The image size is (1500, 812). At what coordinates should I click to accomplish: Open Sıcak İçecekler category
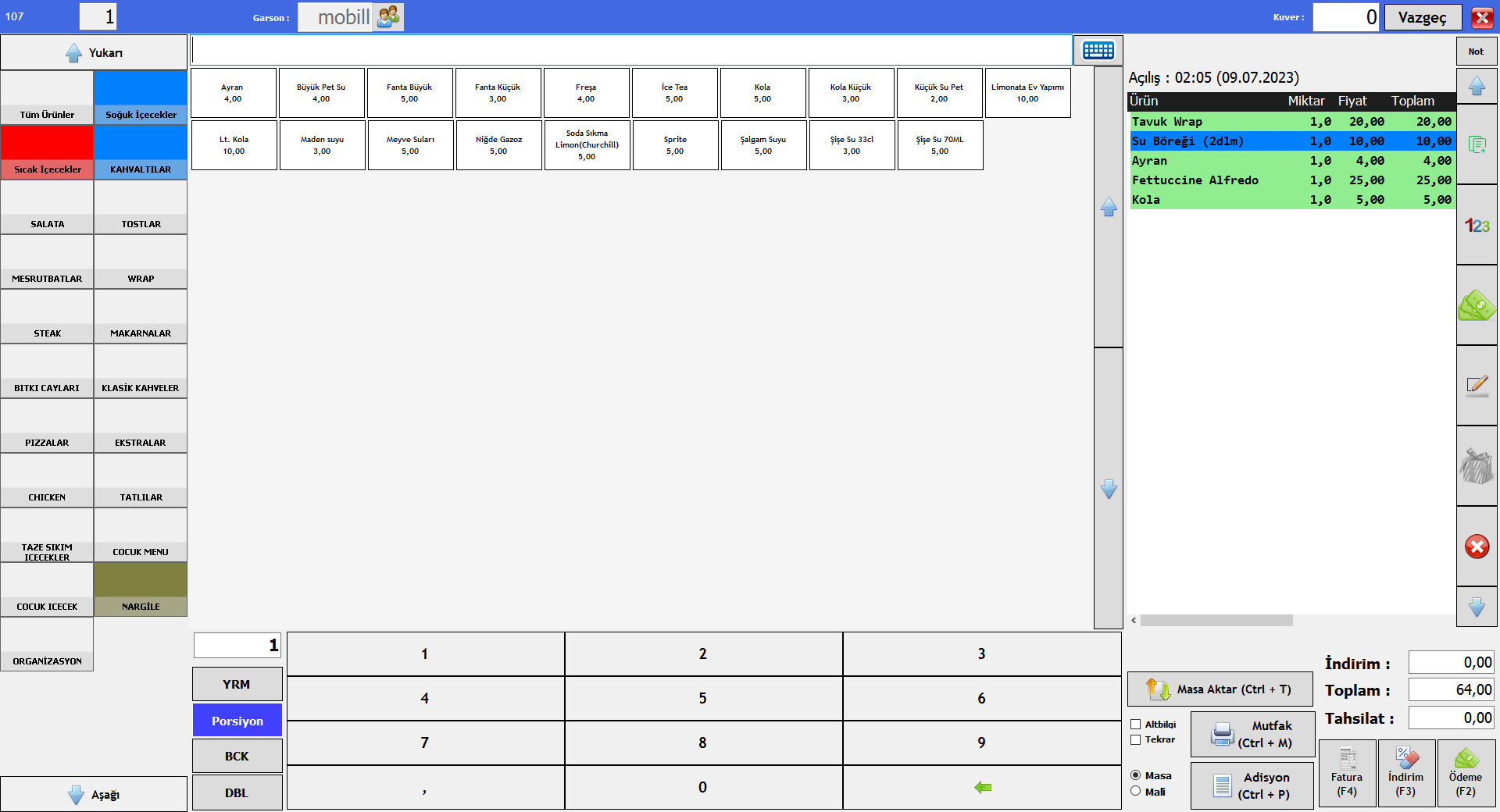(x=47, y=152)
